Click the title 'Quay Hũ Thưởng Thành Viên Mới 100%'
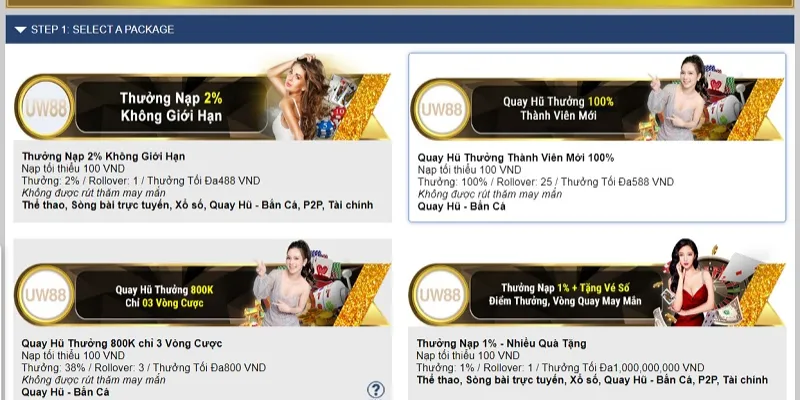The image size is (800, 400). [x=516, y=158]
